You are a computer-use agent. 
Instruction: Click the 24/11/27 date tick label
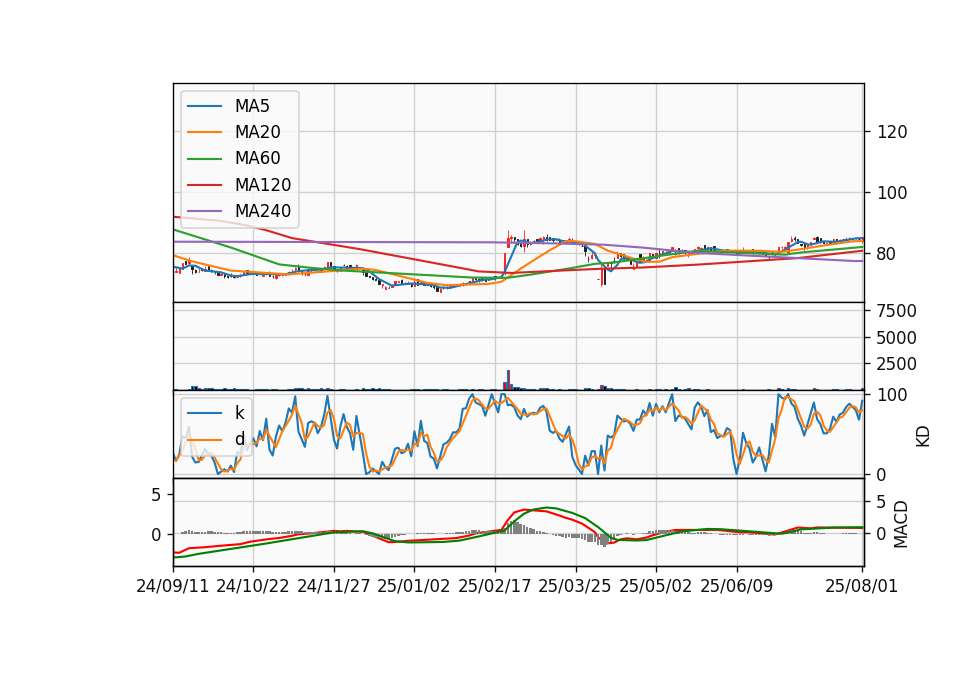click(x=334, y=586)
